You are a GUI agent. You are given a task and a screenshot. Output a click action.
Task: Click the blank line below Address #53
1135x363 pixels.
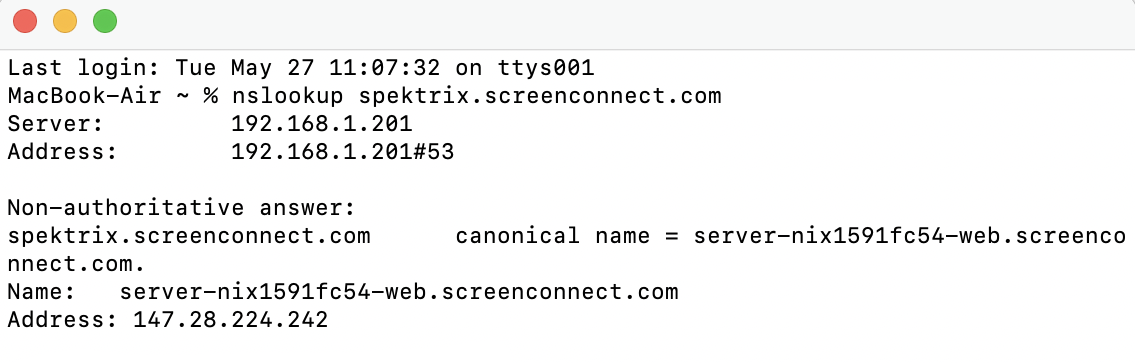[x=568, y=180]
